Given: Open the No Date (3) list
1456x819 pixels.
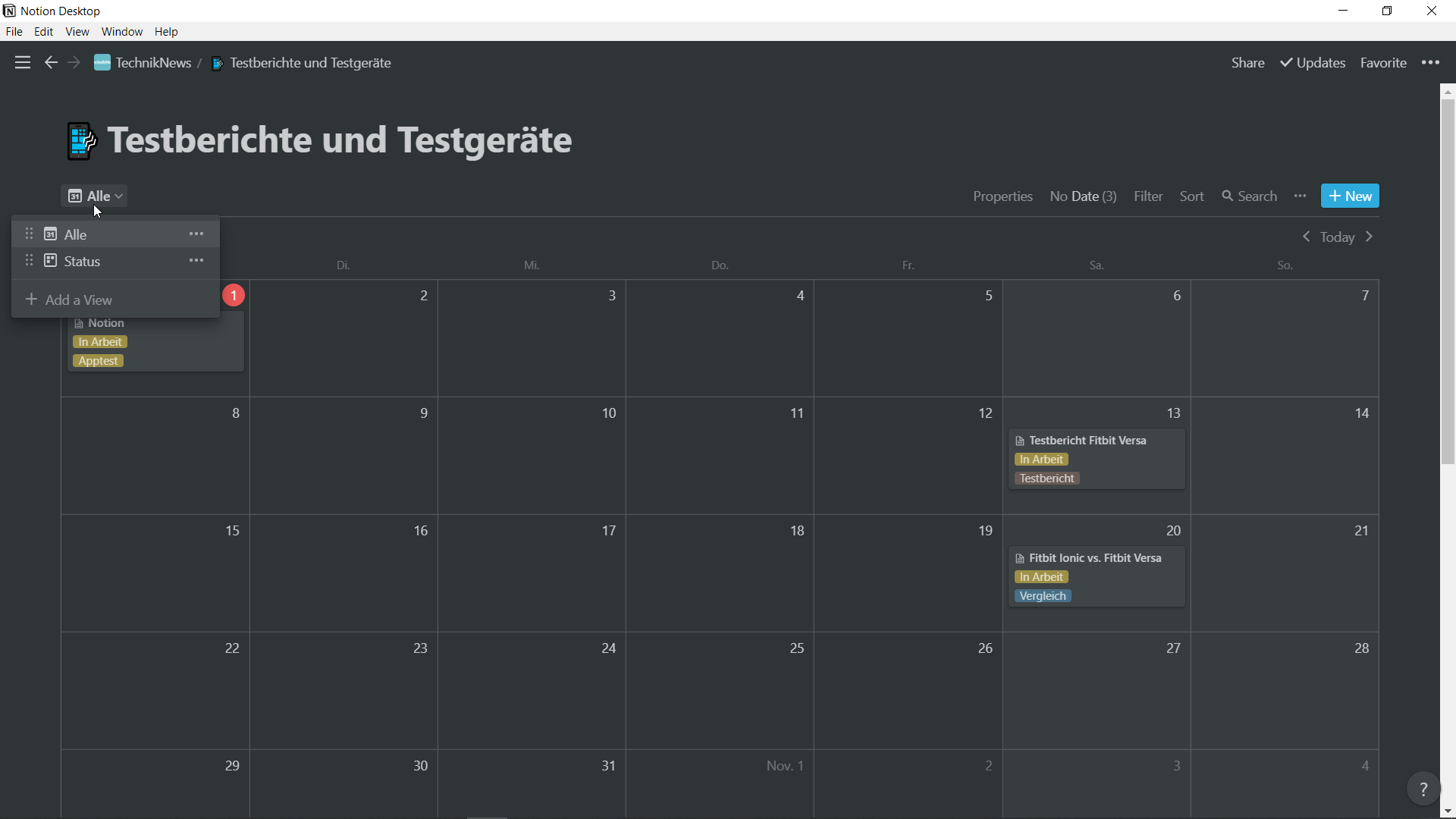Looking at the screenshot, I should point(1083,196).
